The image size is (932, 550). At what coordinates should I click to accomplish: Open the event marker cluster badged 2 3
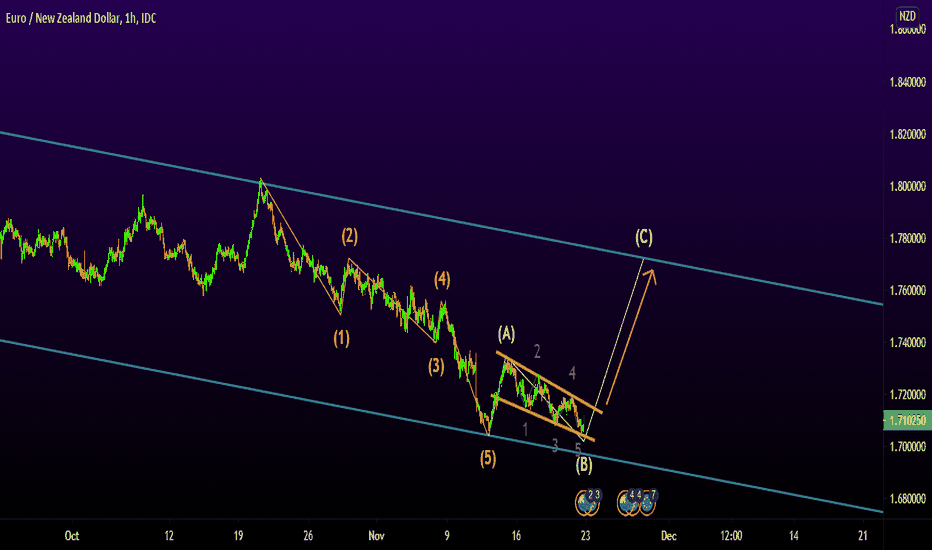587,503
